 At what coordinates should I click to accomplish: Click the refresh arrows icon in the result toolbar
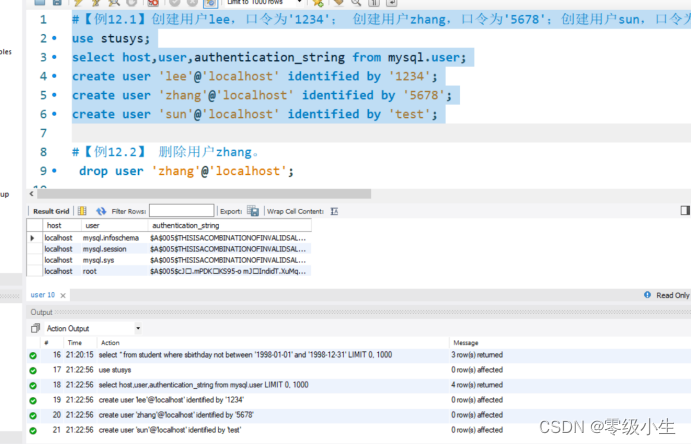[101, 211]
